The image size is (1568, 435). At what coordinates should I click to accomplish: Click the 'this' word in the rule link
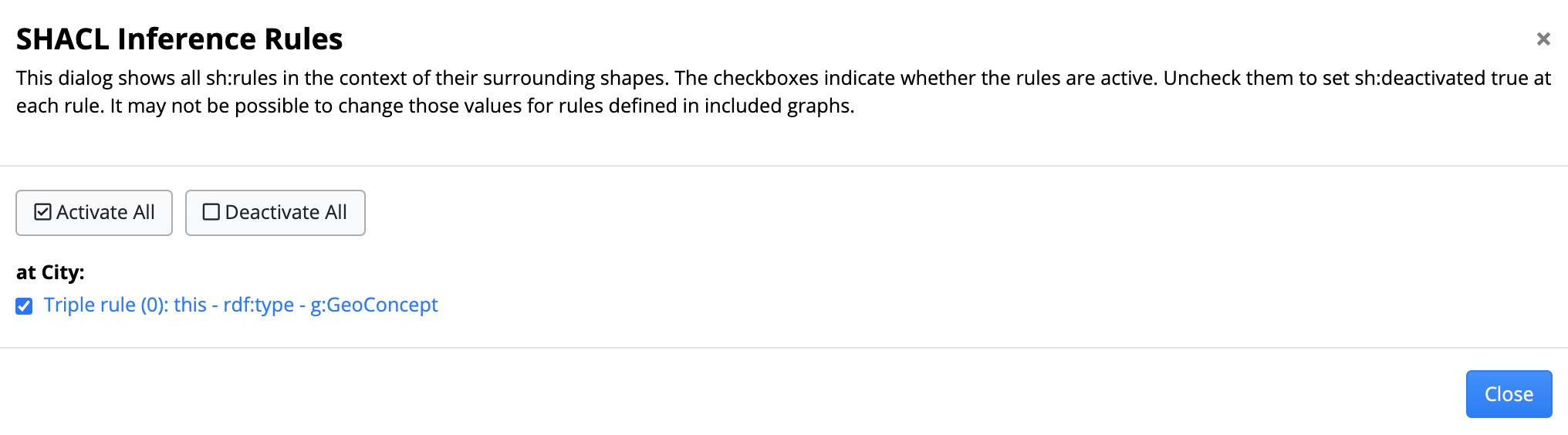point(190,305)
